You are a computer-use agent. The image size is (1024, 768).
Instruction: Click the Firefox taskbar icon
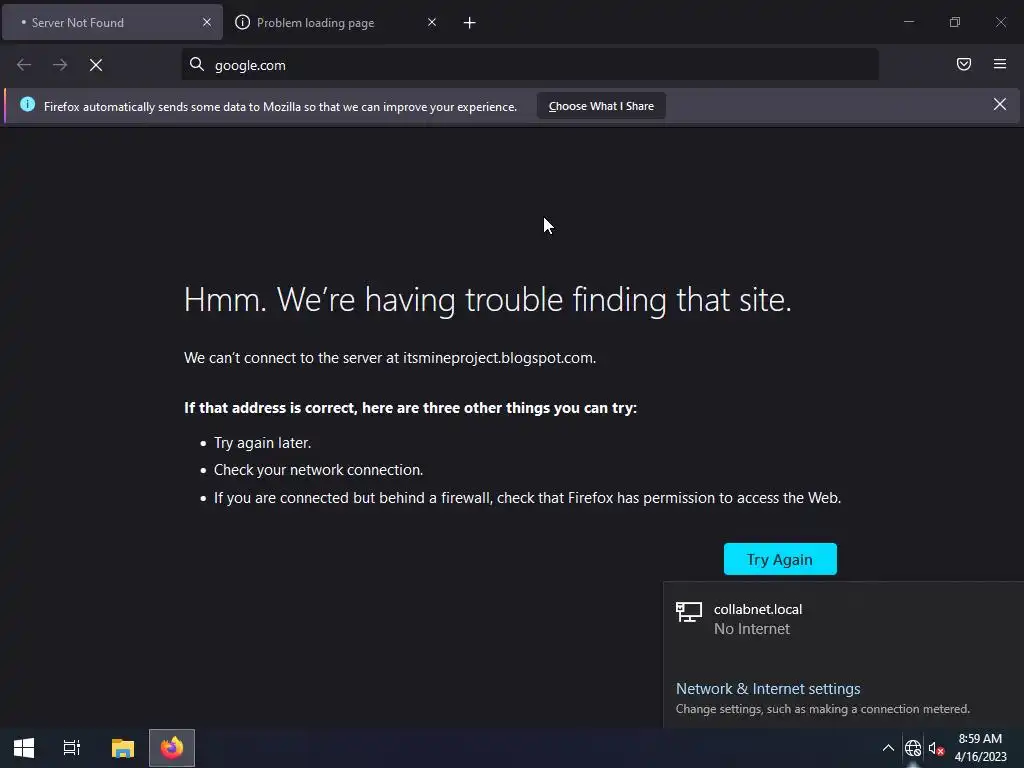tap(172, 748)
